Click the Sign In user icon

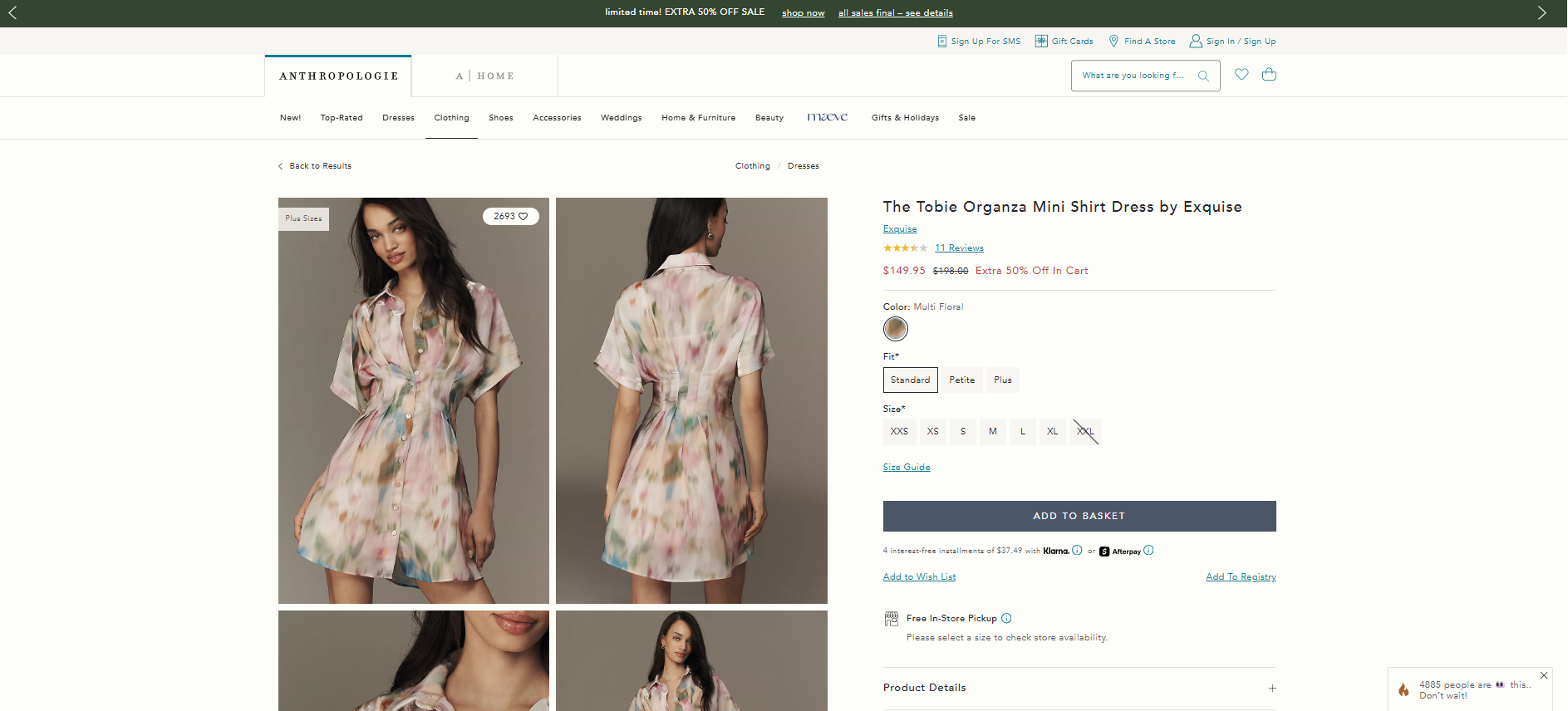(x=1196, y=41)
